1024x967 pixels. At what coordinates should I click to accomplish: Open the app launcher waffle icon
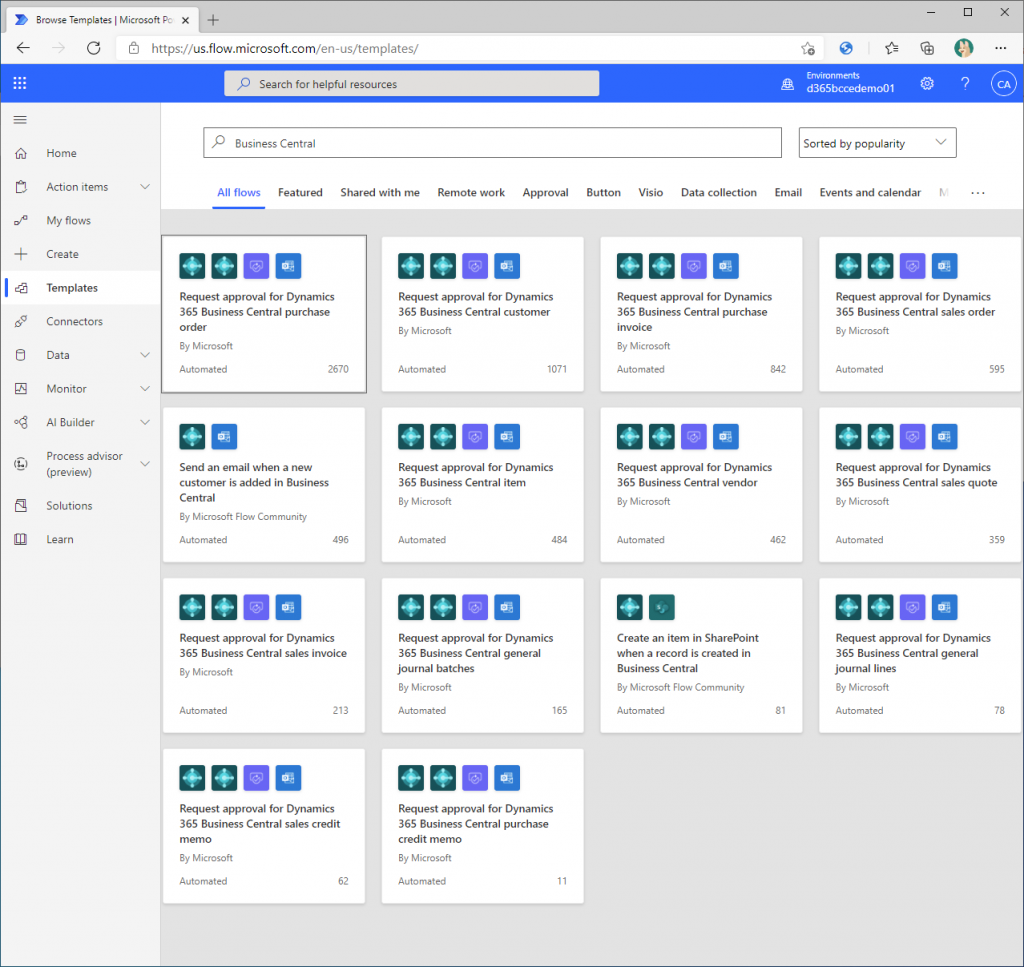pyautogui.click(x=20, y=83)
